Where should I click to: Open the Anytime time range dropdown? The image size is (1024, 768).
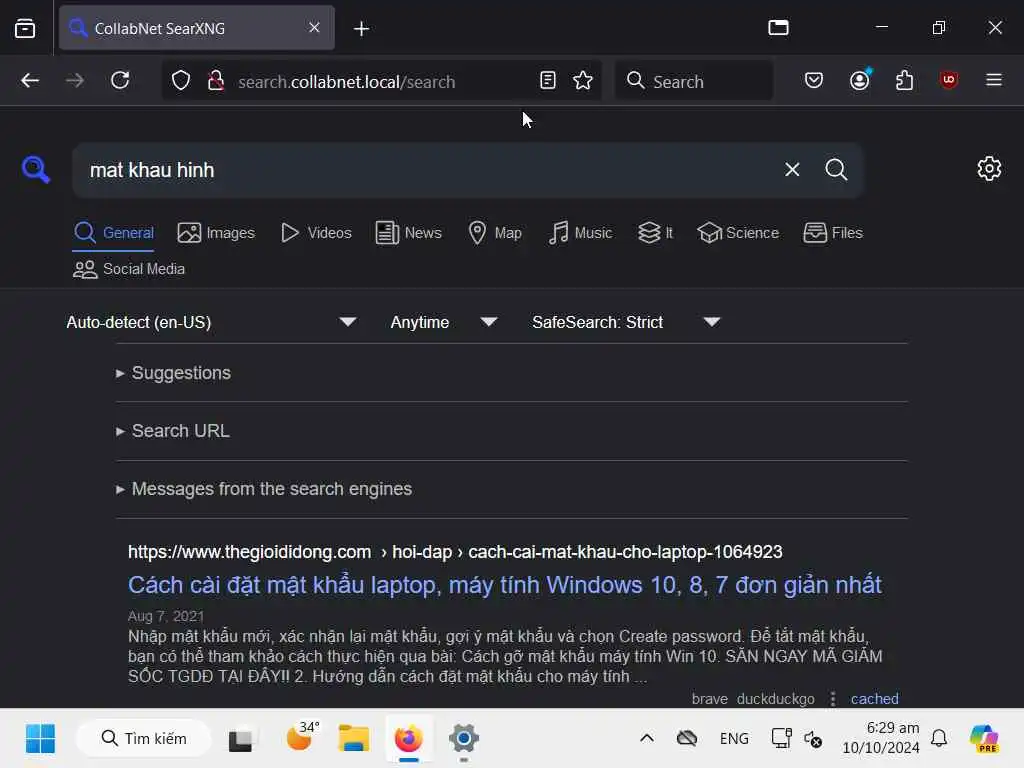coord(443,322)
